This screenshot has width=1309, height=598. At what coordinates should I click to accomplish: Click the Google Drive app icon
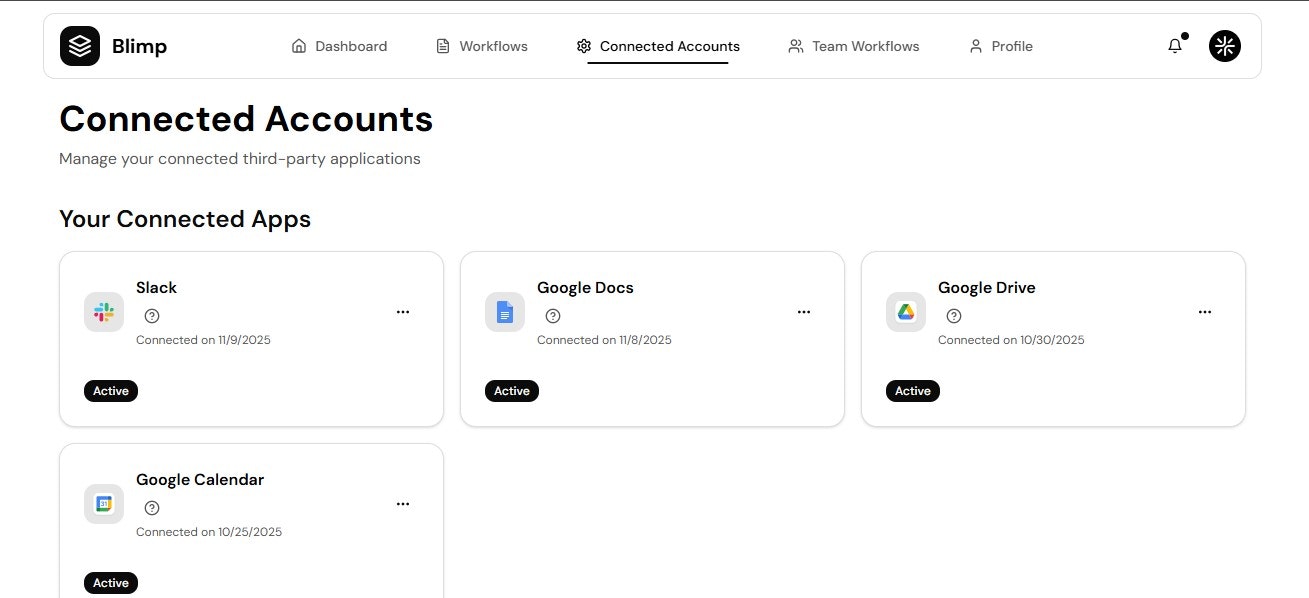pyautogui.click(x=906, y=312)
